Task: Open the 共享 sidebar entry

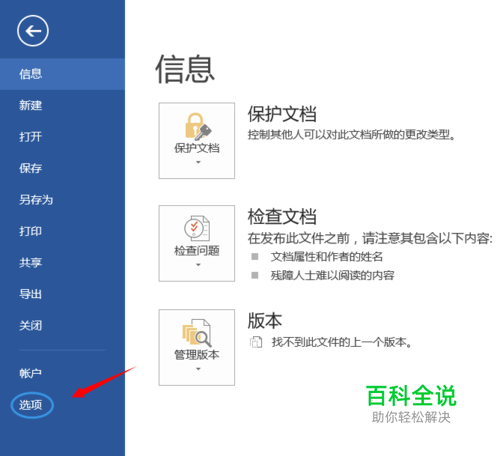Action: pyautogui.click(x=62, y=263)
